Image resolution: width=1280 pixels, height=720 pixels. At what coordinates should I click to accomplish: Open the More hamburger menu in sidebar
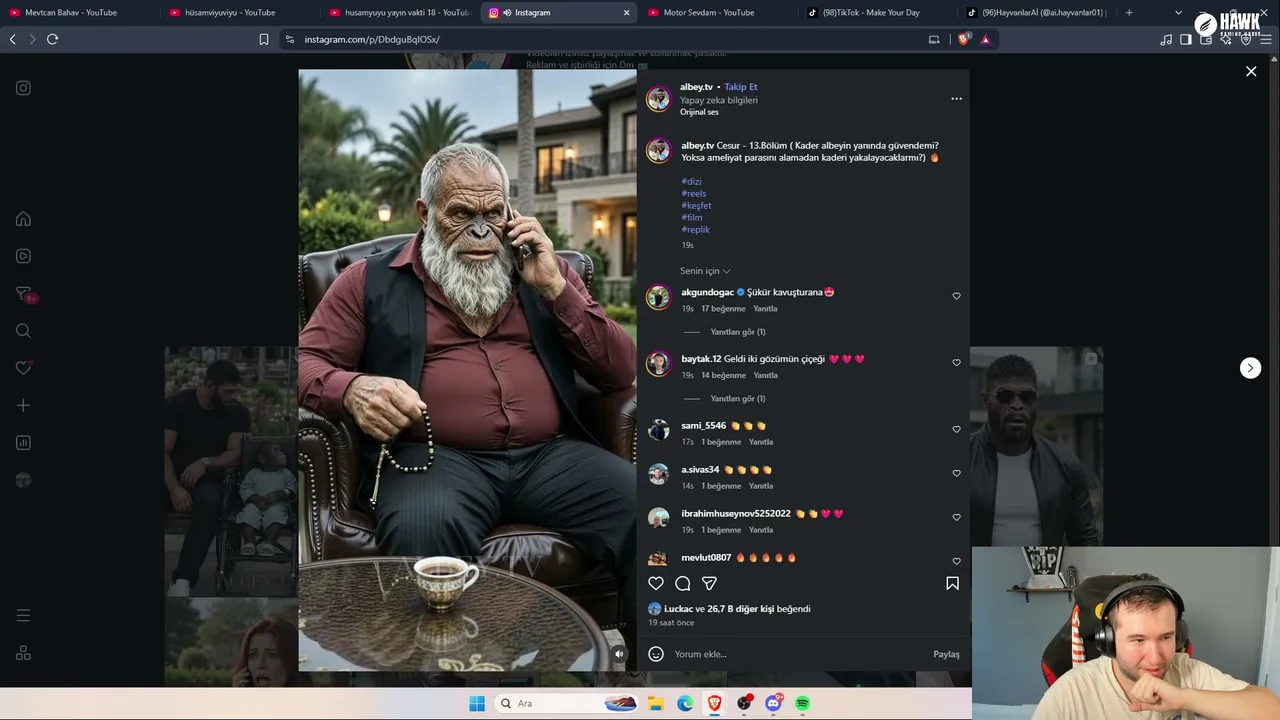click(x=23, y=616)
